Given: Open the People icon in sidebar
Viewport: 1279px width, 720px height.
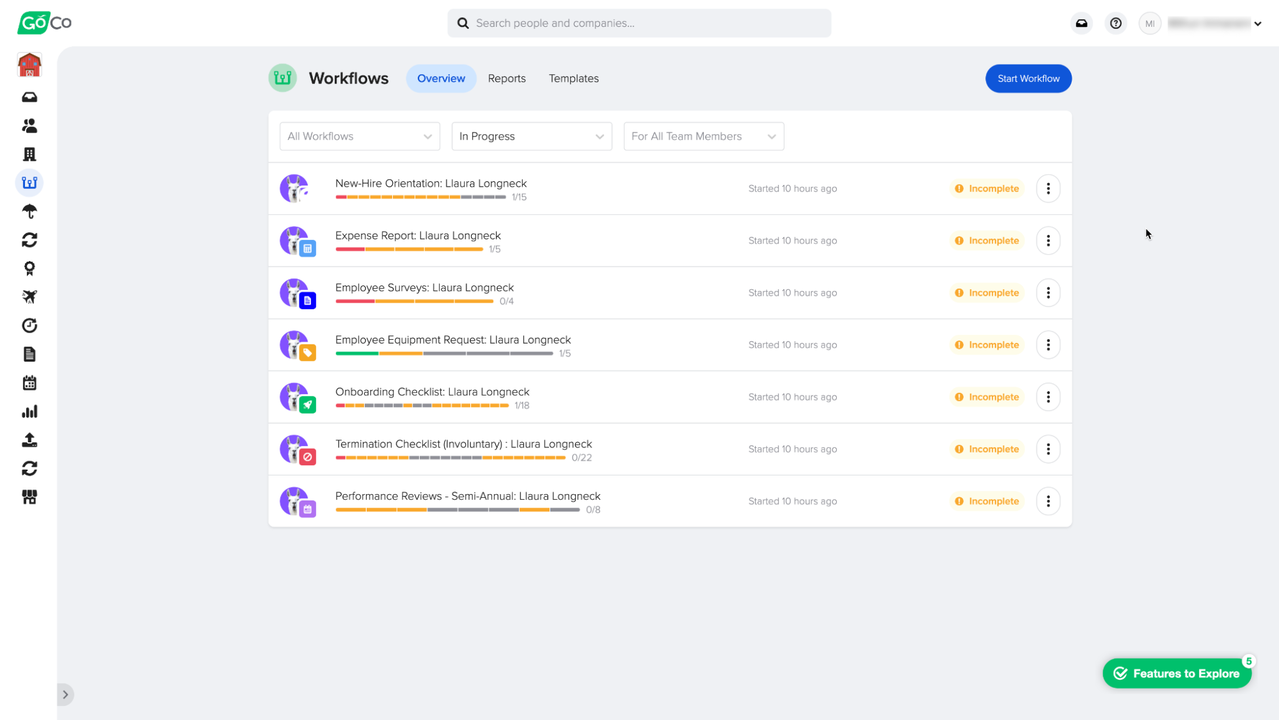Looking at the screenshot, I should pyautogui.click(x=29, y=126).
